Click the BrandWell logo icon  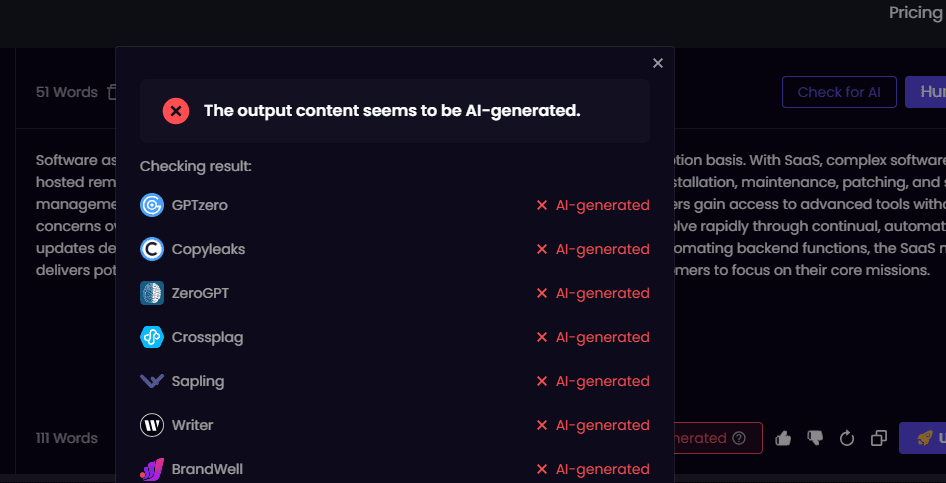152,469
